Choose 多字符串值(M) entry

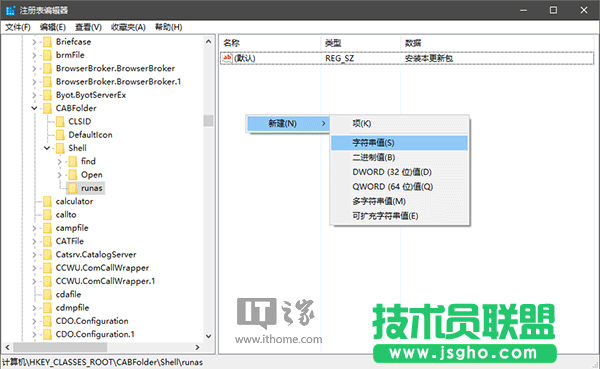(x=399, y=201)
